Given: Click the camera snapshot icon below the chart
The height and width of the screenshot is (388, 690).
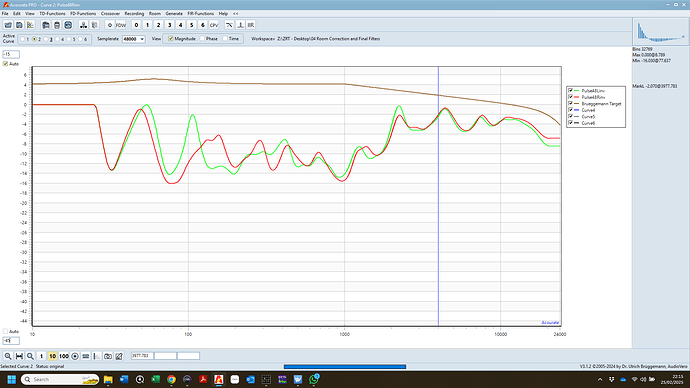Looking at the screenshot, I should tap(108, 356).
